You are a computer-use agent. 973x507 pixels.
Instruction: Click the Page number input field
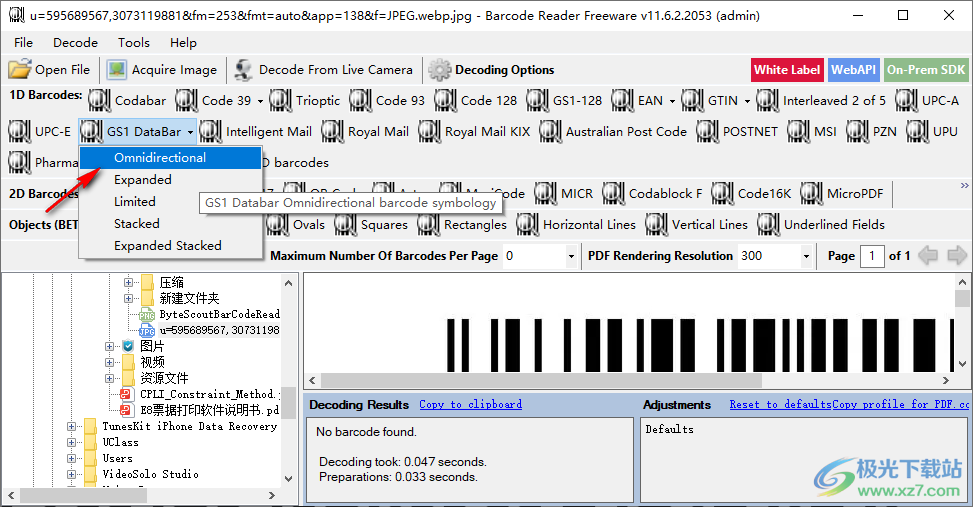[x=872, y=256]
